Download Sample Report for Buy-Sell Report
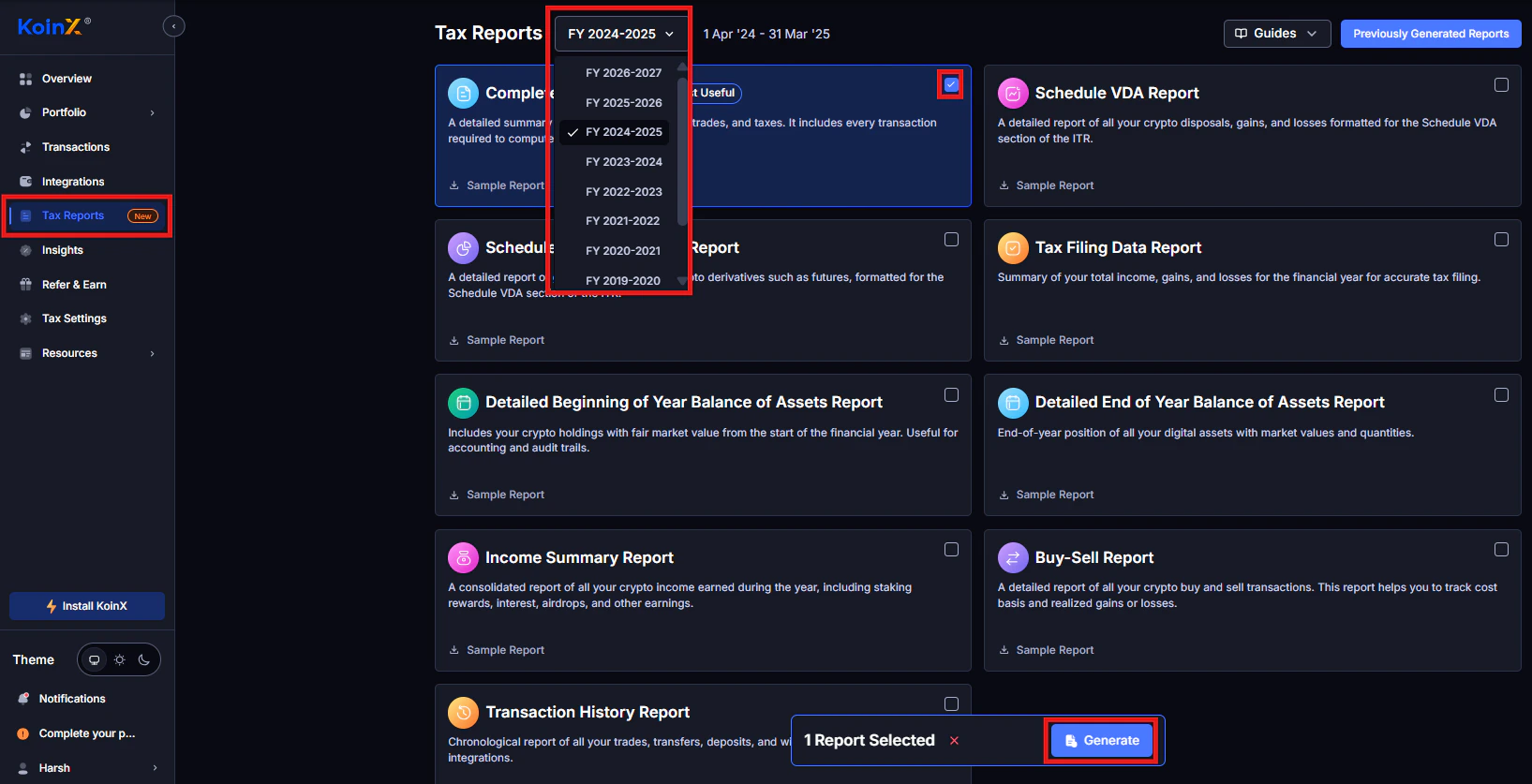Image resolution: width=1532 pixels, height=784 pixels. [1046, 650]
